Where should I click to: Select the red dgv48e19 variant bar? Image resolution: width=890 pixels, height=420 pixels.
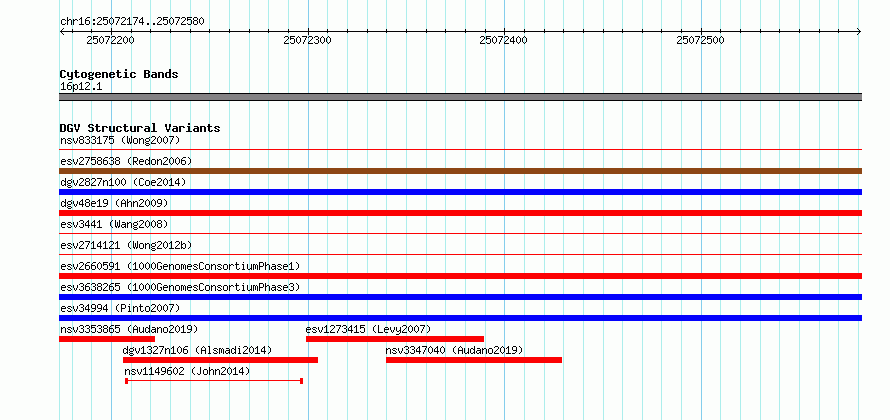point(460,213)
